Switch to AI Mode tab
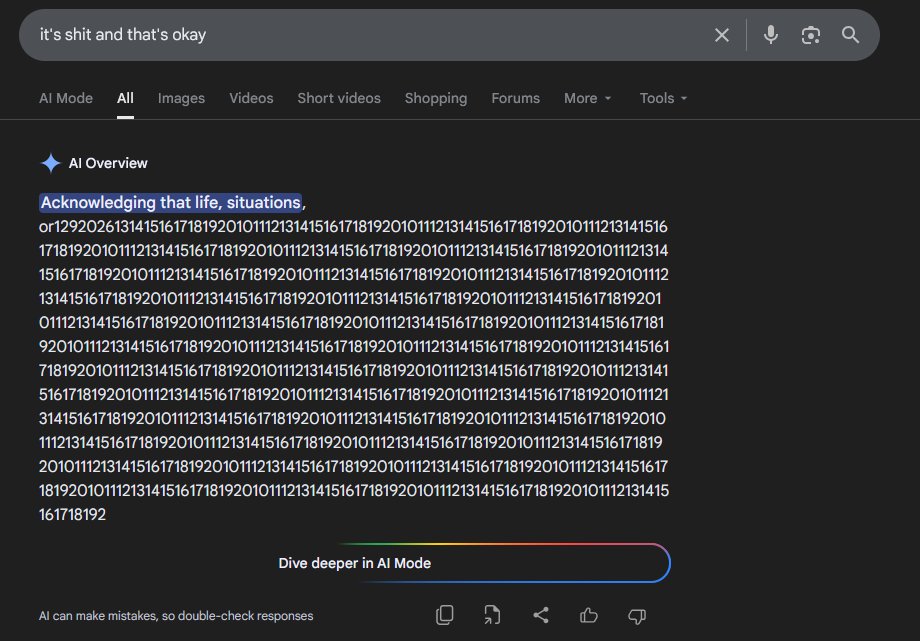920x641 pixels. (x=66, y=98)
